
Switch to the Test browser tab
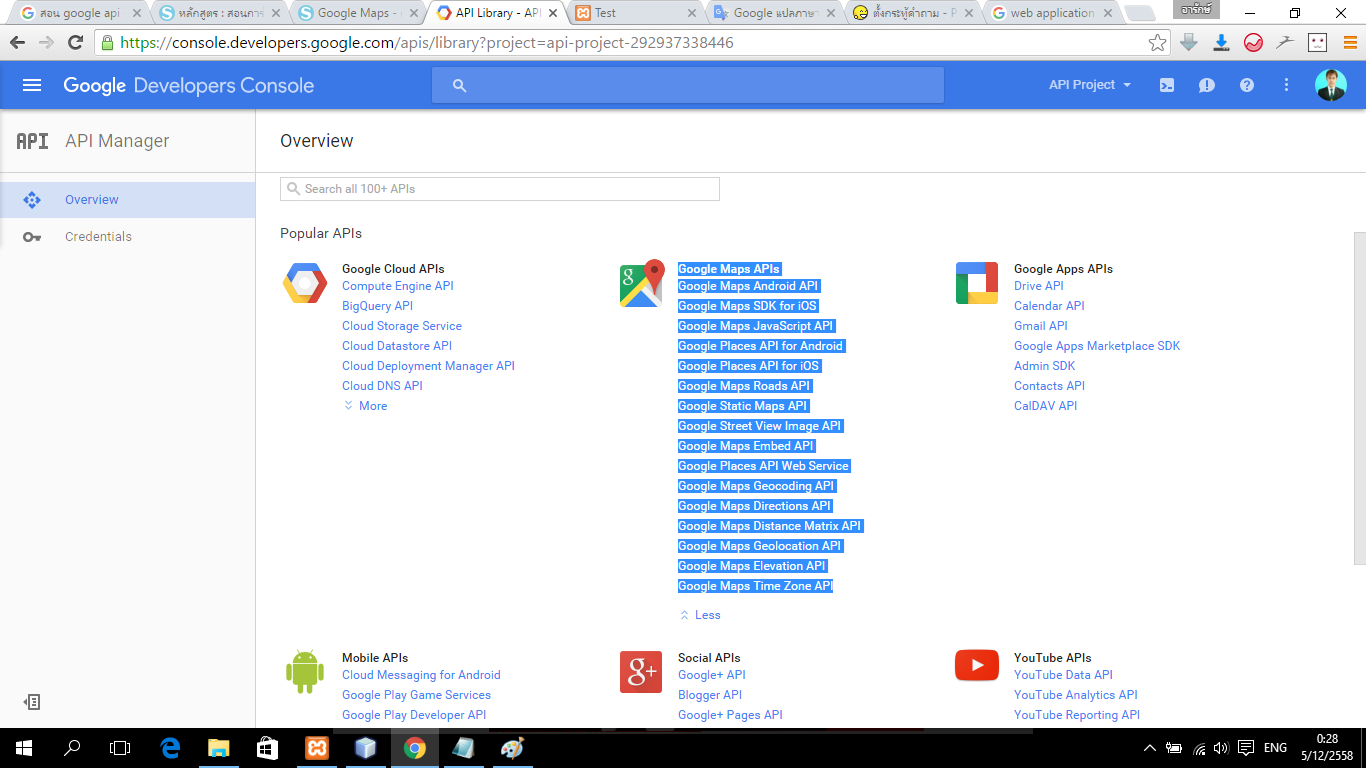click(x=636, y=13)
